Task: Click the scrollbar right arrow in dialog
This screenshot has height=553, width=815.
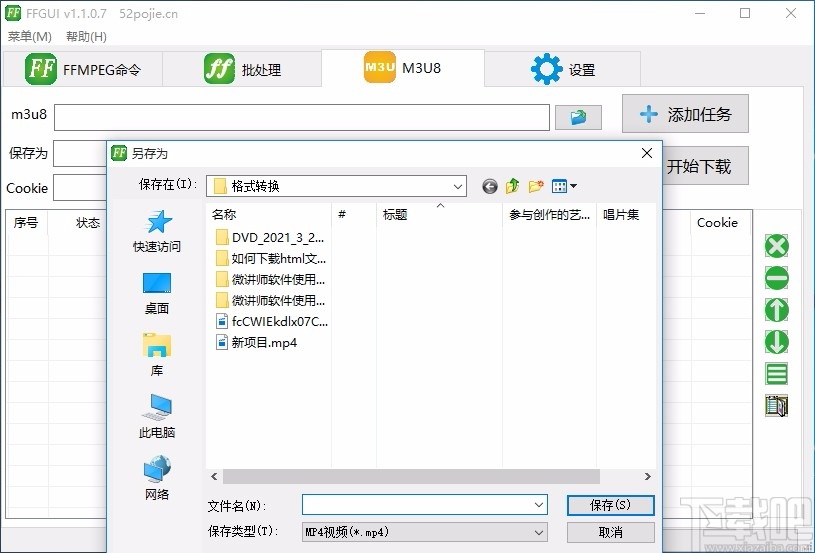Action: pyautogui.click(x=648, y=476)
